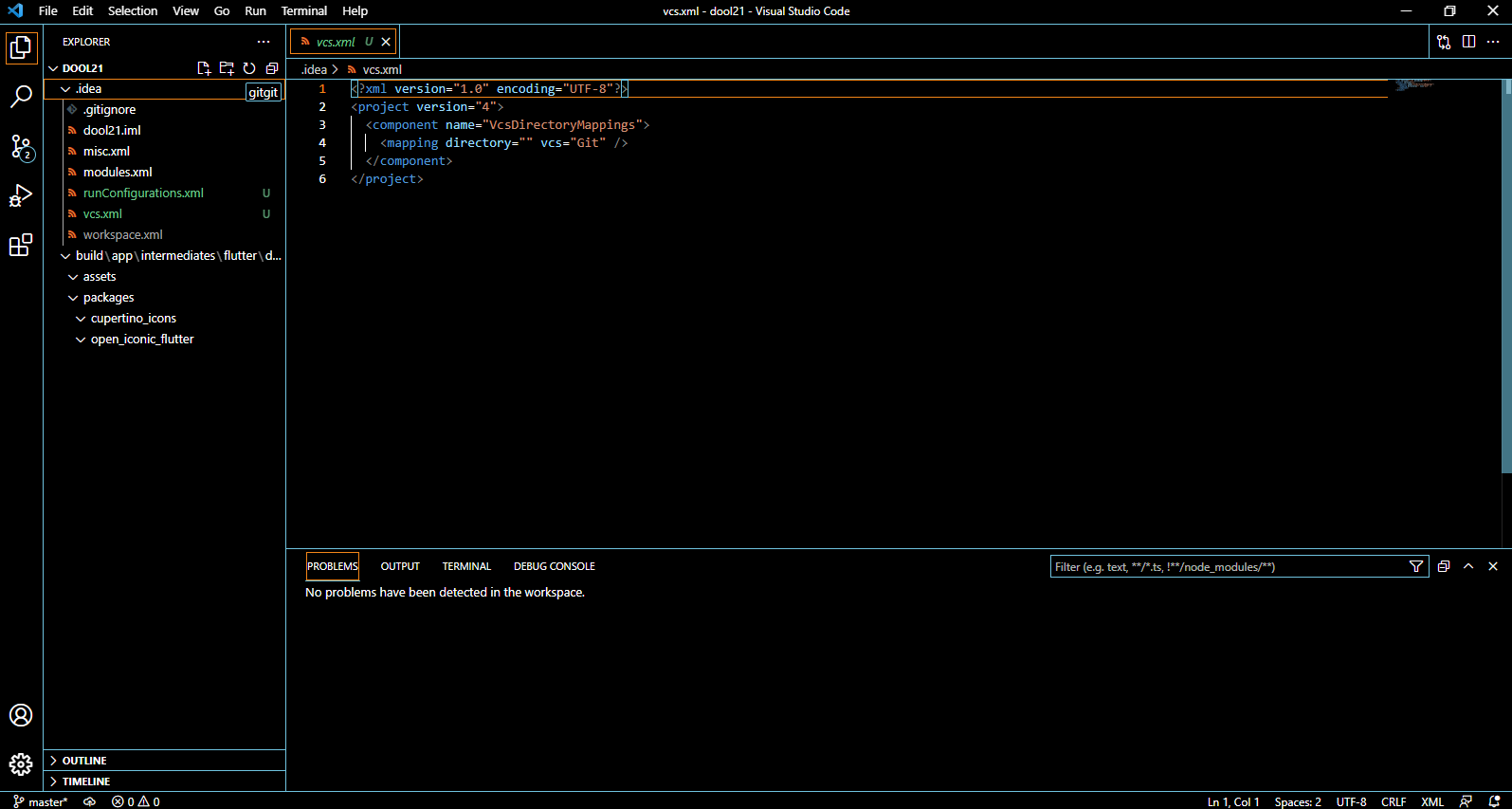Open the Edit menu

82,11
